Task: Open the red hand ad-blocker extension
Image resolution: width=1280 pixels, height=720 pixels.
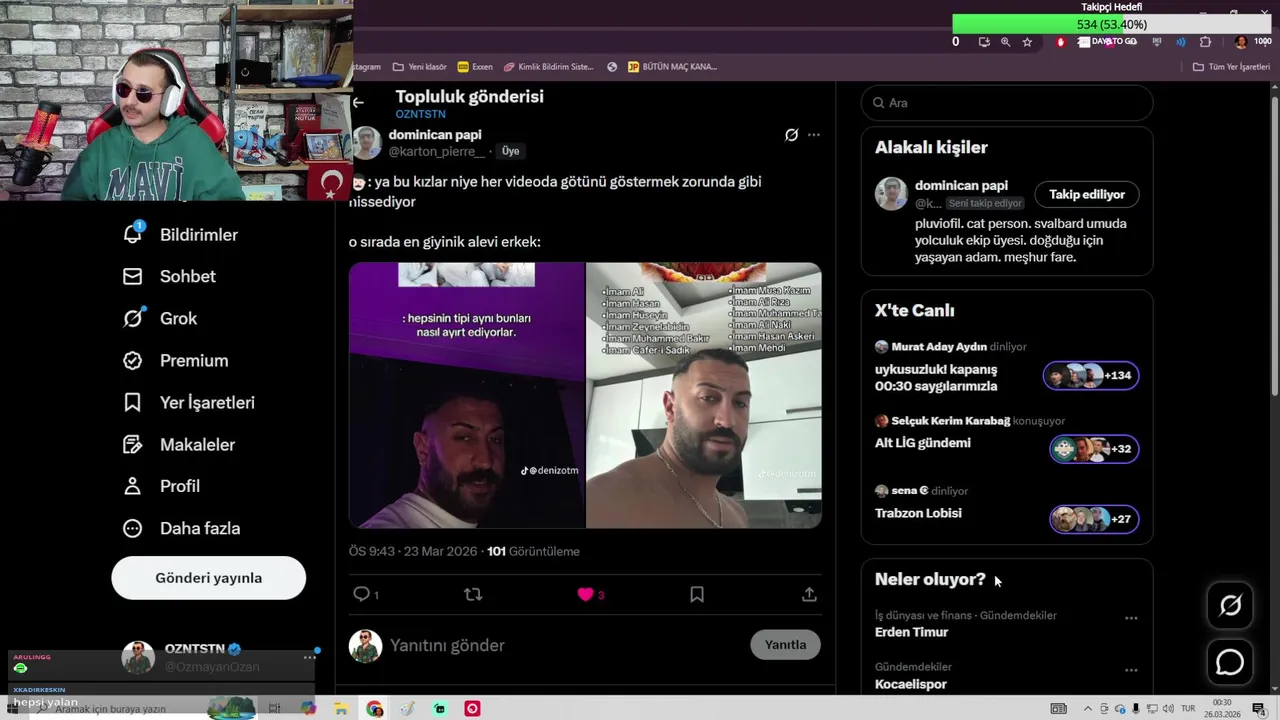Action: [x=1061, y=42]
